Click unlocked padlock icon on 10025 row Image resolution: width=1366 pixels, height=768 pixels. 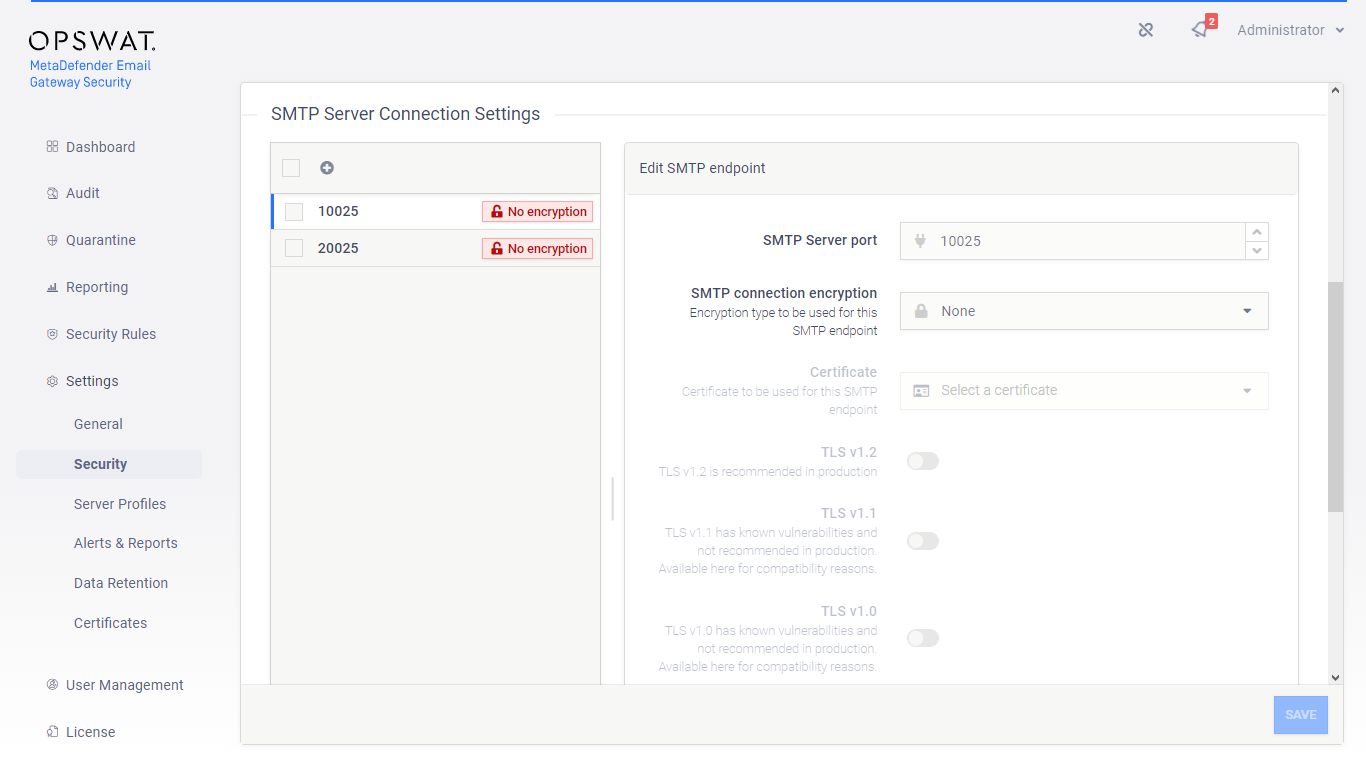tap(497, 212)
